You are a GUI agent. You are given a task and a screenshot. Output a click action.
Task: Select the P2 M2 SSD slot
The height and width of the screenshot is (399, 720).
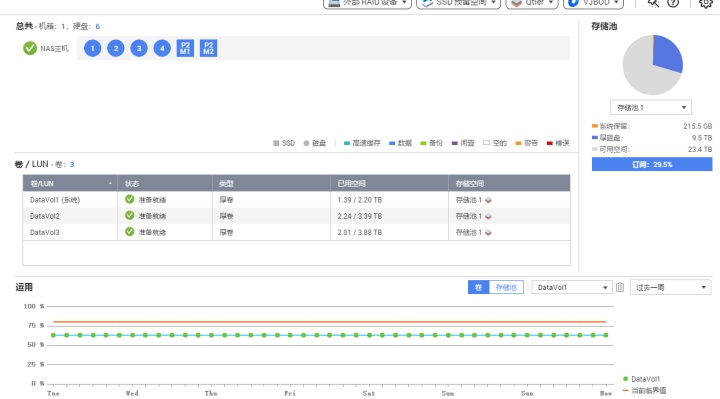click(208, 48)
